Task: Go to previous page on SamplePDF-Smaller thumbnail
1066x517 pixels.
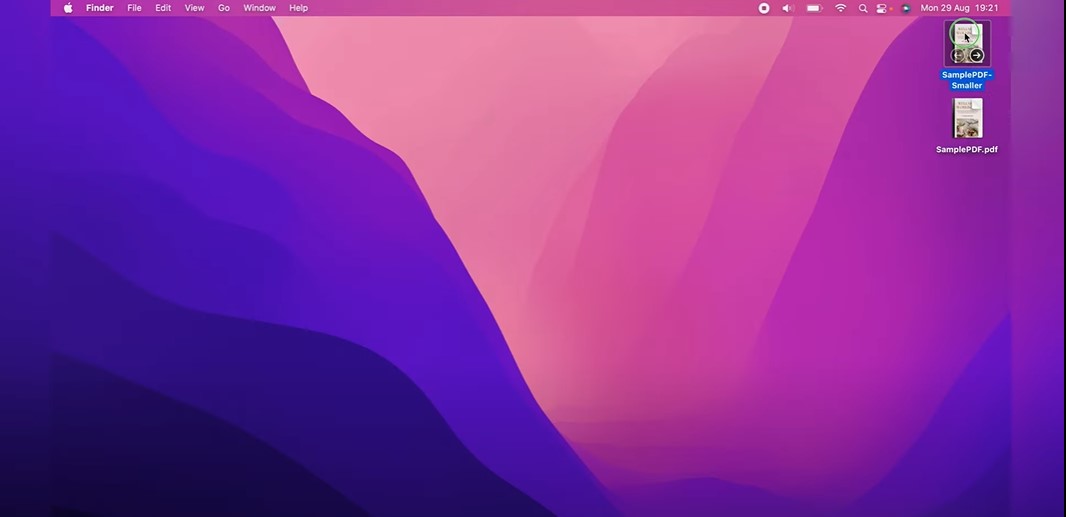Action: pyautogui.click(x=958, y=55)
